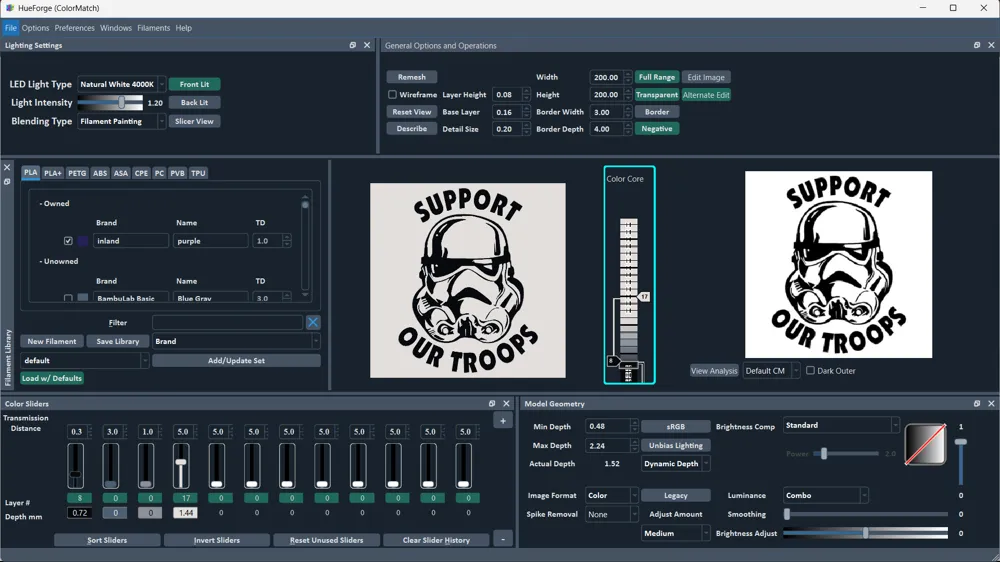The image size is (1000, 562).
Task: Click the Invert Sliders button
Action: [x=217, y=540]
